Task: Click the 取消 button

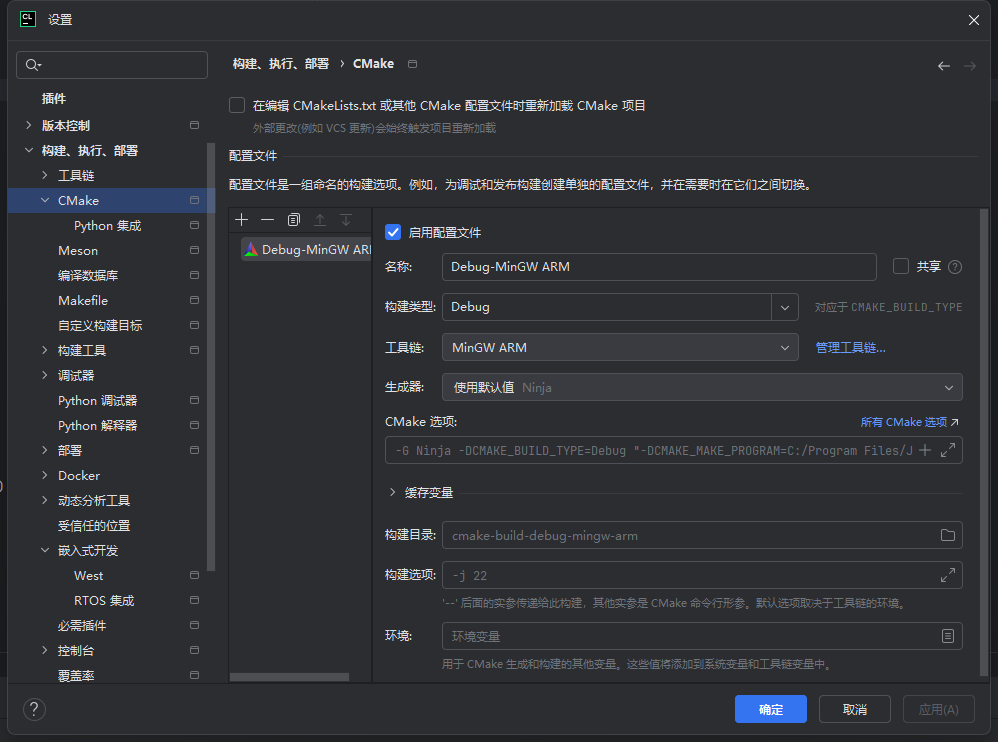Action: pyautogui.click(x=854, y=709)
